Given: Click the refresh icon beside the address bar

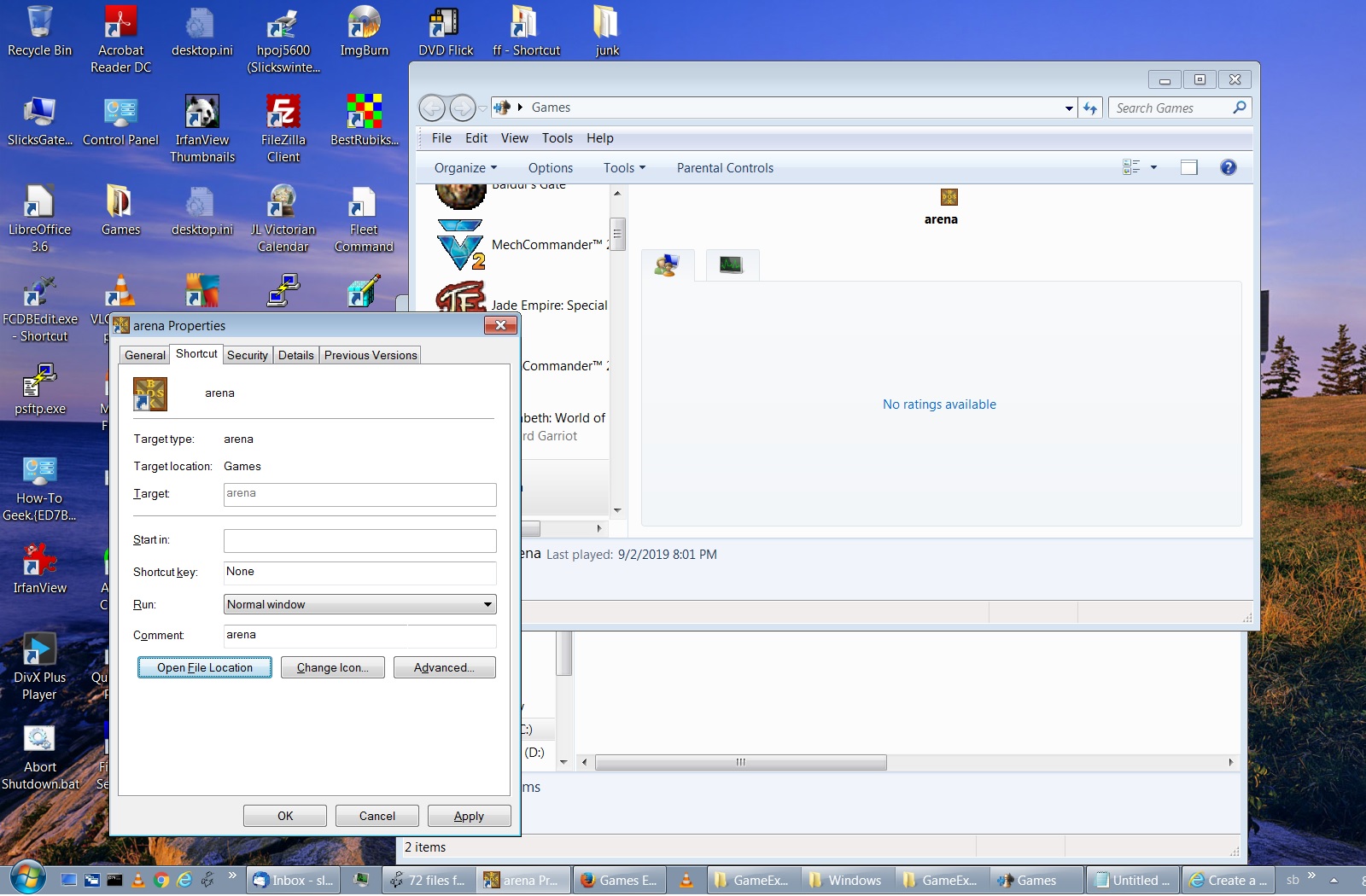Looking at the screenshot, I should click(x=1090, y=108).
